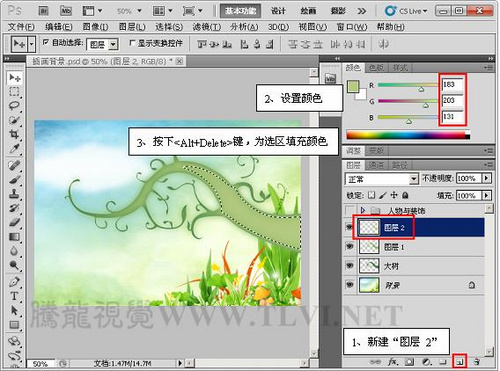Toggle lock transparent pixels
Viewport: 500px width, 371px height.
pos(371,195)
